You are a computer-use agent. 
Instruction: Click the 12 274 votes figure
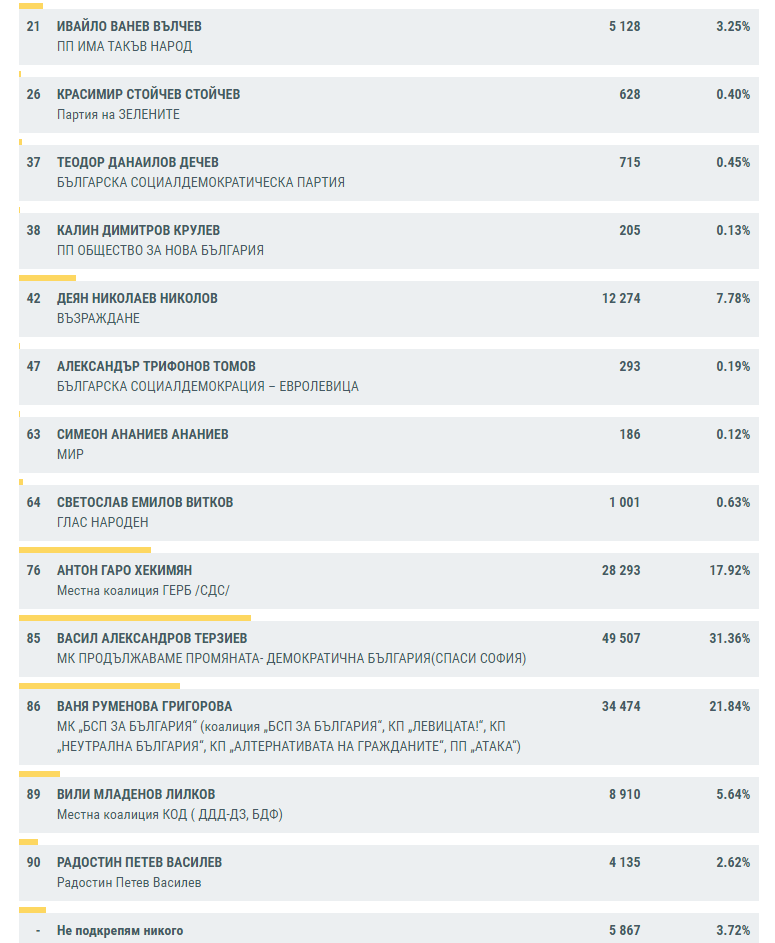tap(621, 298)
